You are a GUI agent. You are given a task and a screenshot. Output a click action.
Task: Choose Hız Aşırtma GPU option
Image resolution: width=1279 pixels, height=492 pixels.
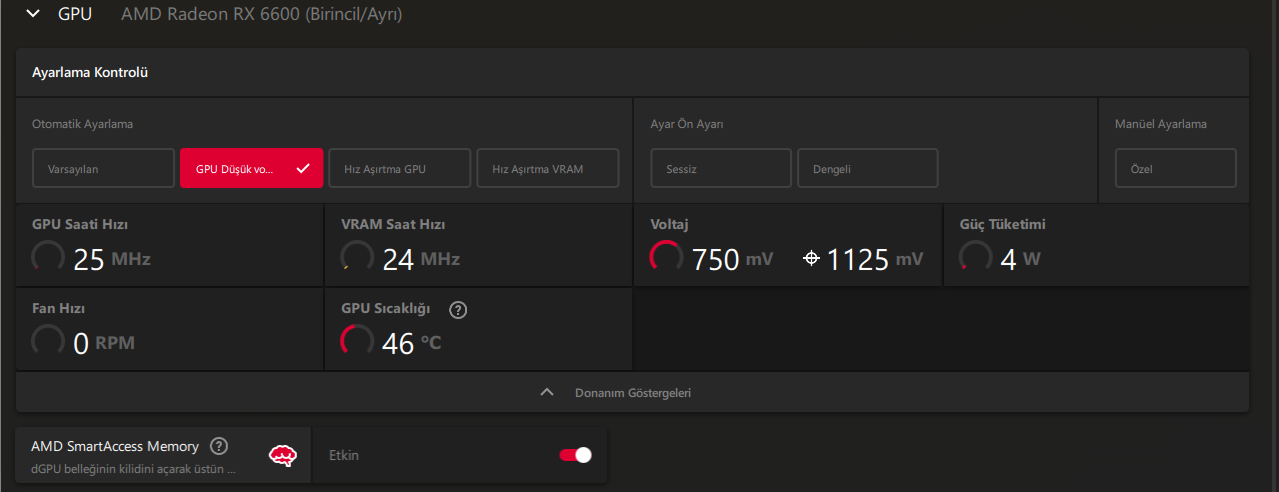point(399,168)
